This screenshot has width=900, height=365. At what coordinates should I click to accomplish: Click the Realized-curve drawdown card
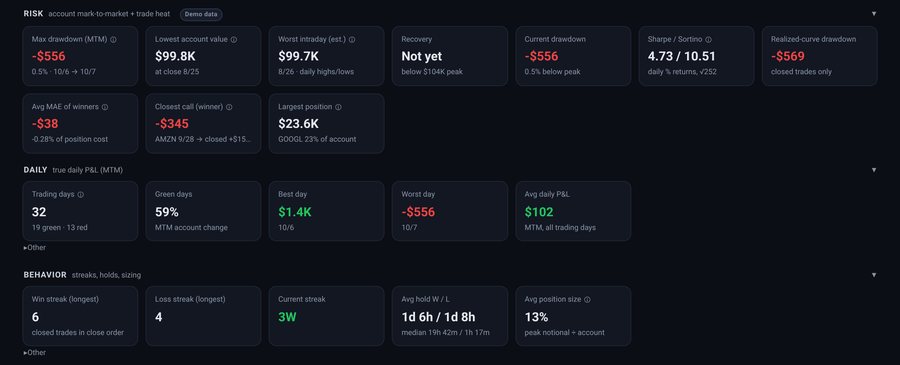[x=820, y=56]
